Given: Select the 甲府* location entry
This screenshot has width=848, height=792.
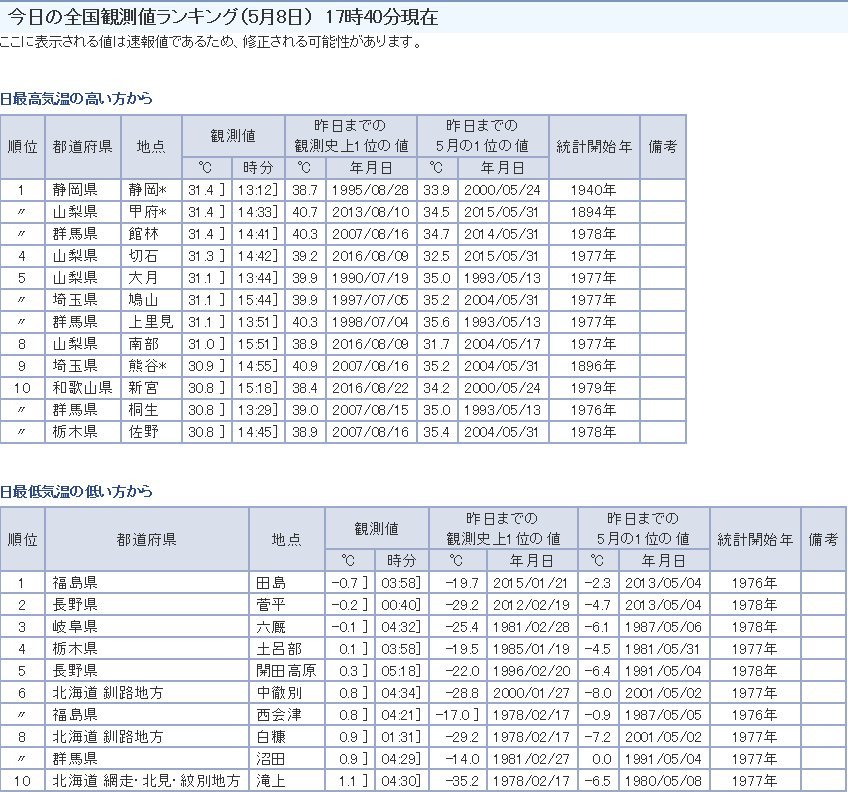Looking at the screenshot, I should [x=146, y=212].
